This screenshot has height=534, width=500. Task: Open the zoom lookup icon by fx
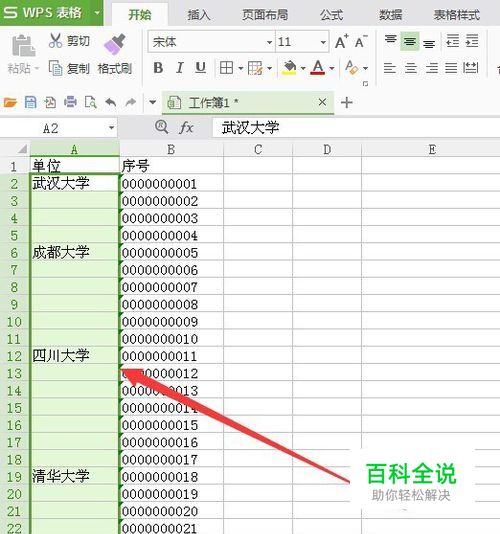click(x=161, y=127)
